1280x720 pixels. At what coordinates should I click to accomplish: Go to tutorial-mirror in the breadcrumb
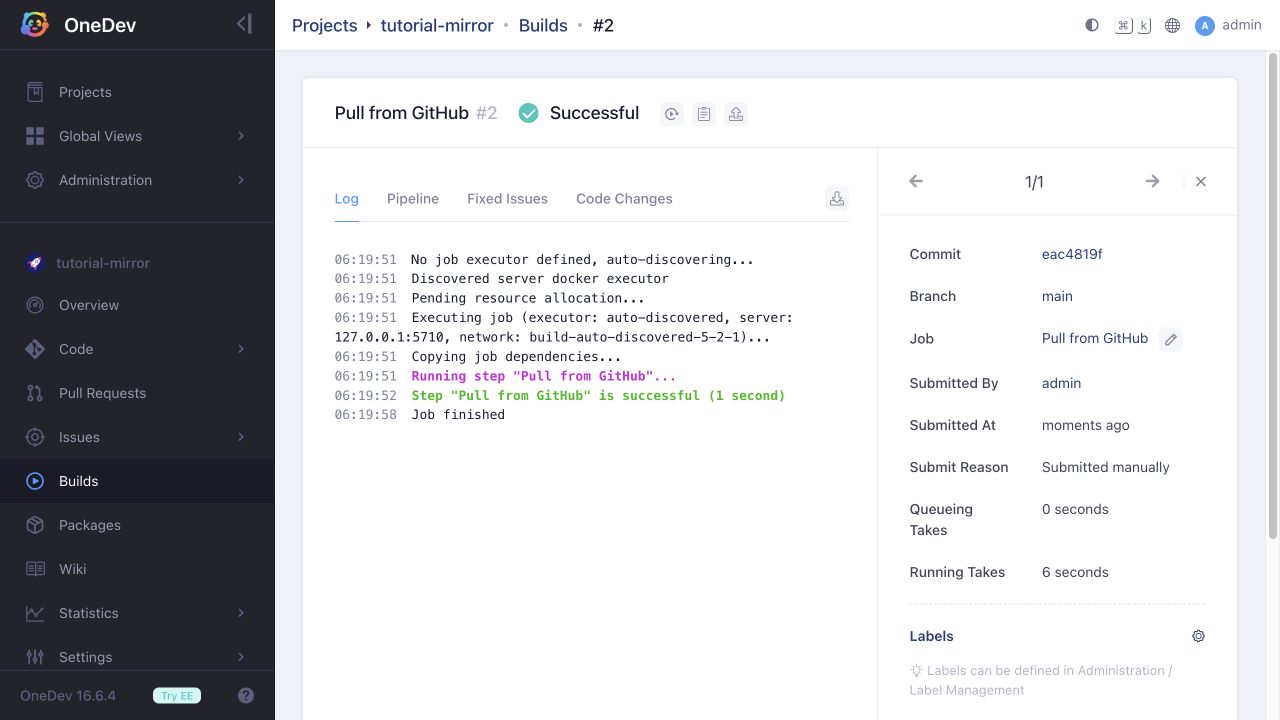click(x=437, y=25)
